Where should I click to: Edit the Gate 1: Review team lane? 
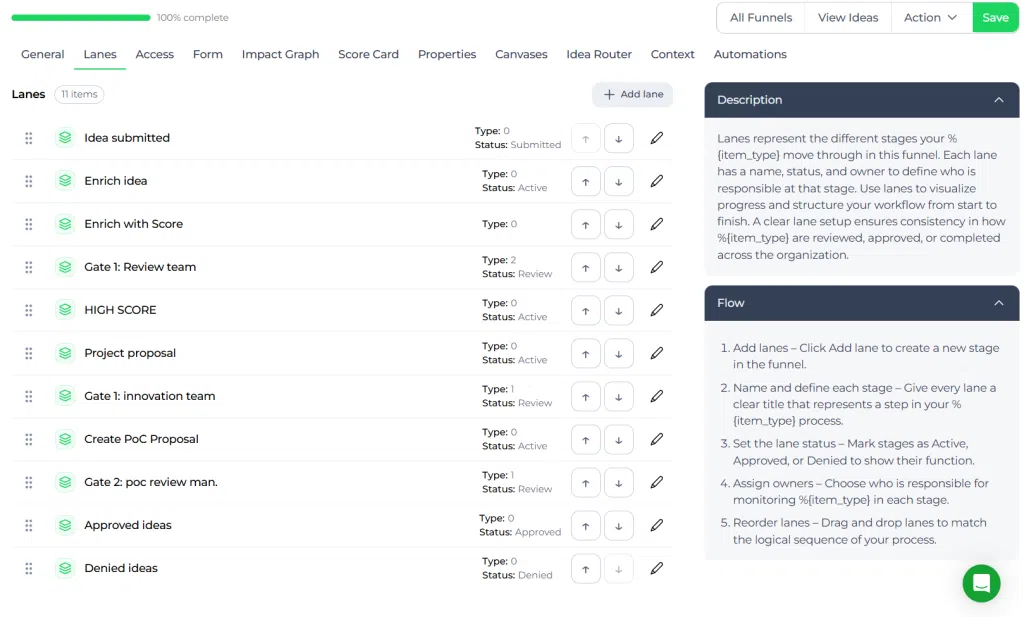(656, 267)
